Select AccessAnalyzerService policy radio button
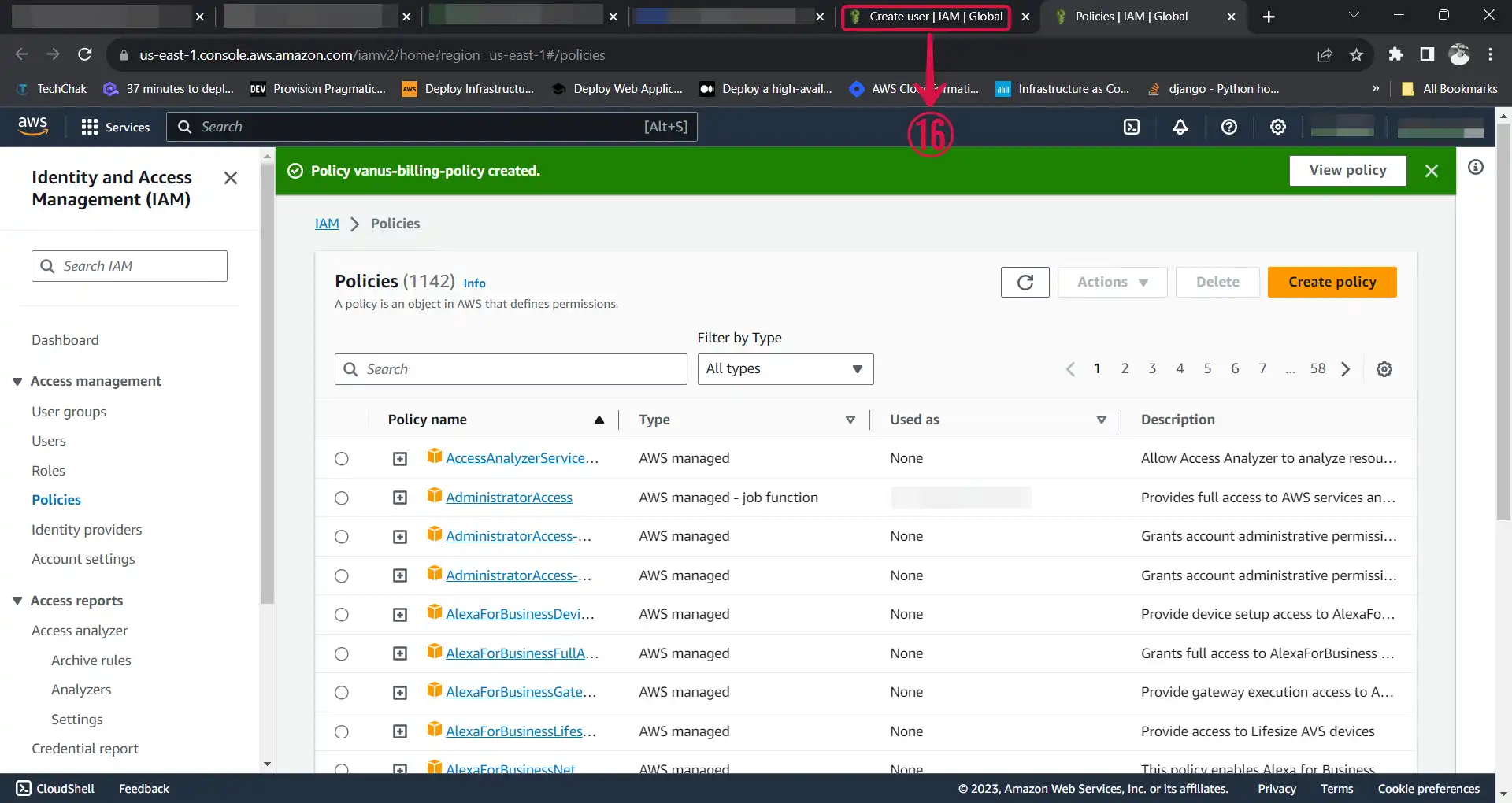The height and width of the screenshot is (803, 1512). pyautogui.click(x=341, y=459)
